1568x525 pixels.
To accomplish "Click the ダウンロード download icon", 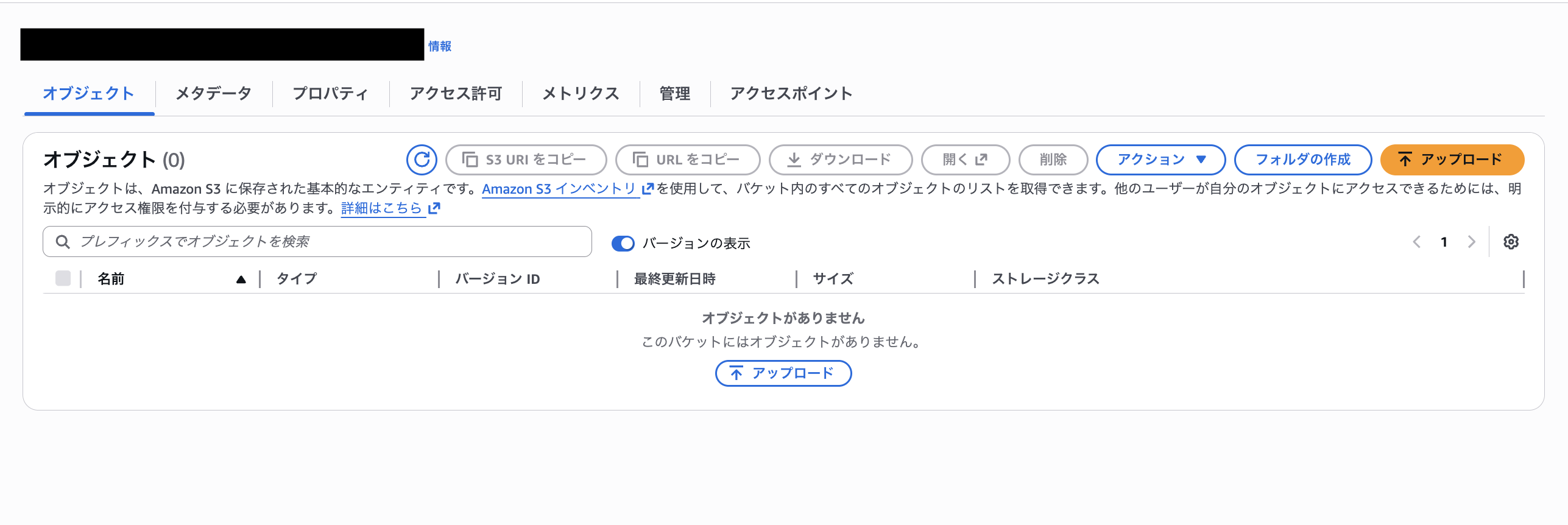I will 794,160.
